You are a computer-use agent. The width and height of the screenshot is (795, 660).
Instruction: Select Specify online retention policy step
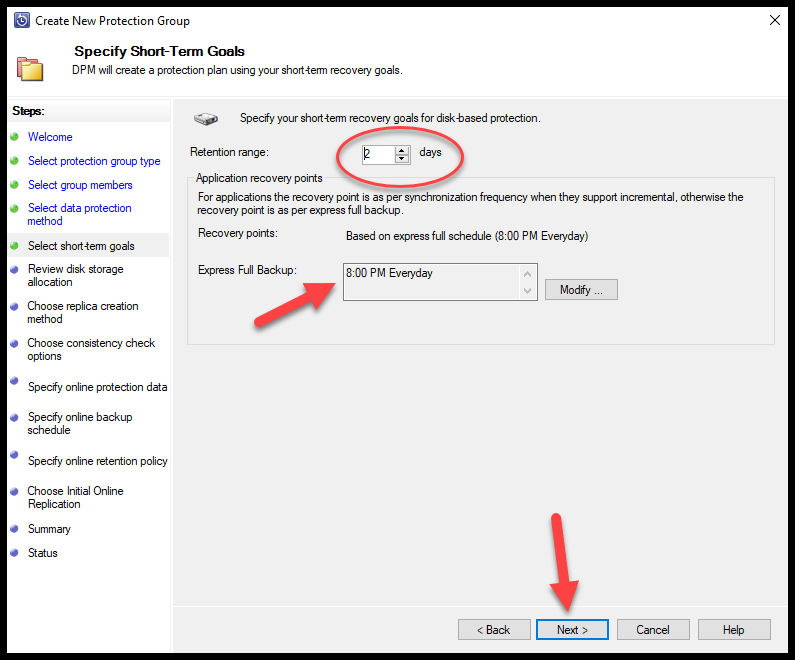click(98, 461)
